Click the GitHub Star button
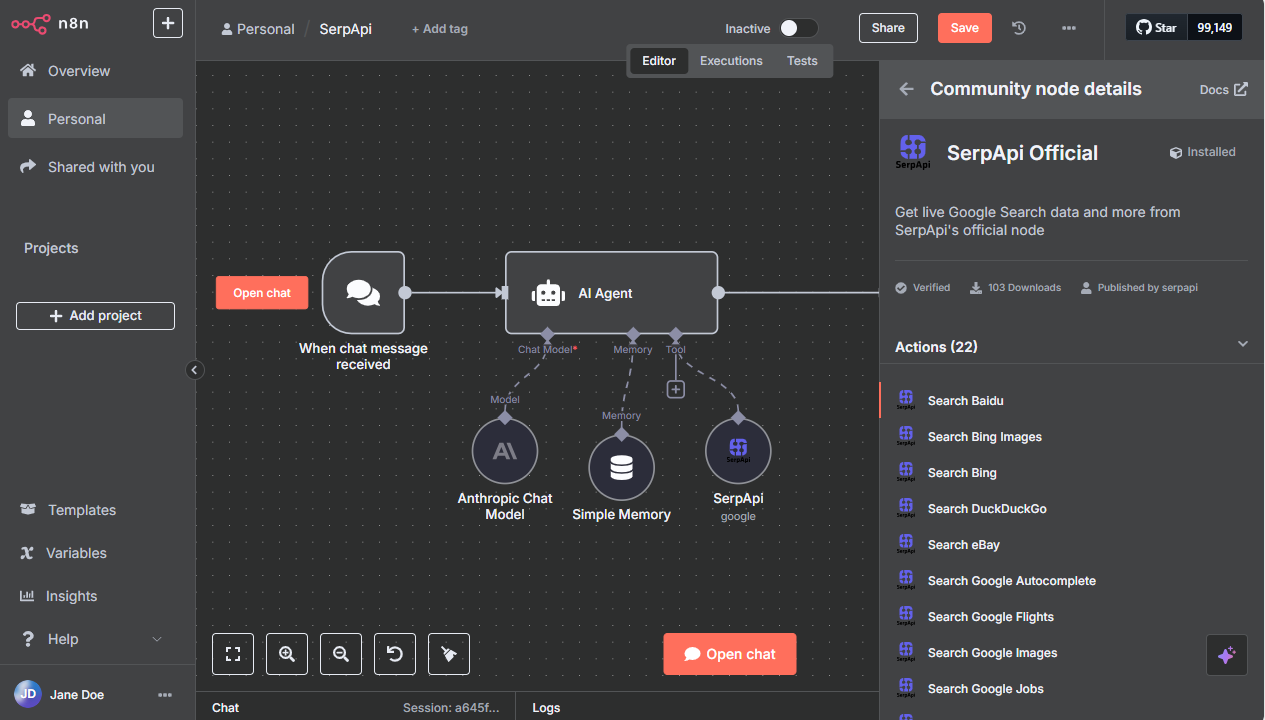Image resolution: width=1265 pixels, height=720 pixels. pos(1156,28)
